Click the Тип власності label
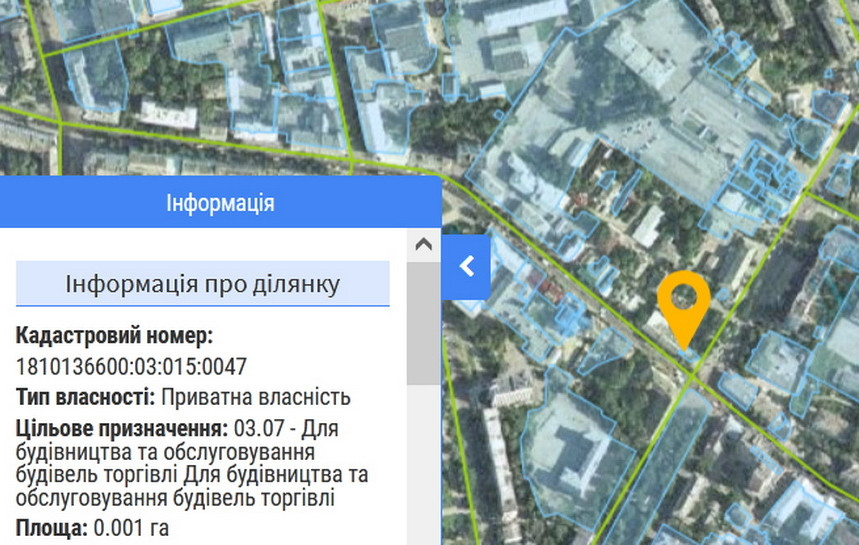Viewport: 859px width, 545px height. pos(86,397)
